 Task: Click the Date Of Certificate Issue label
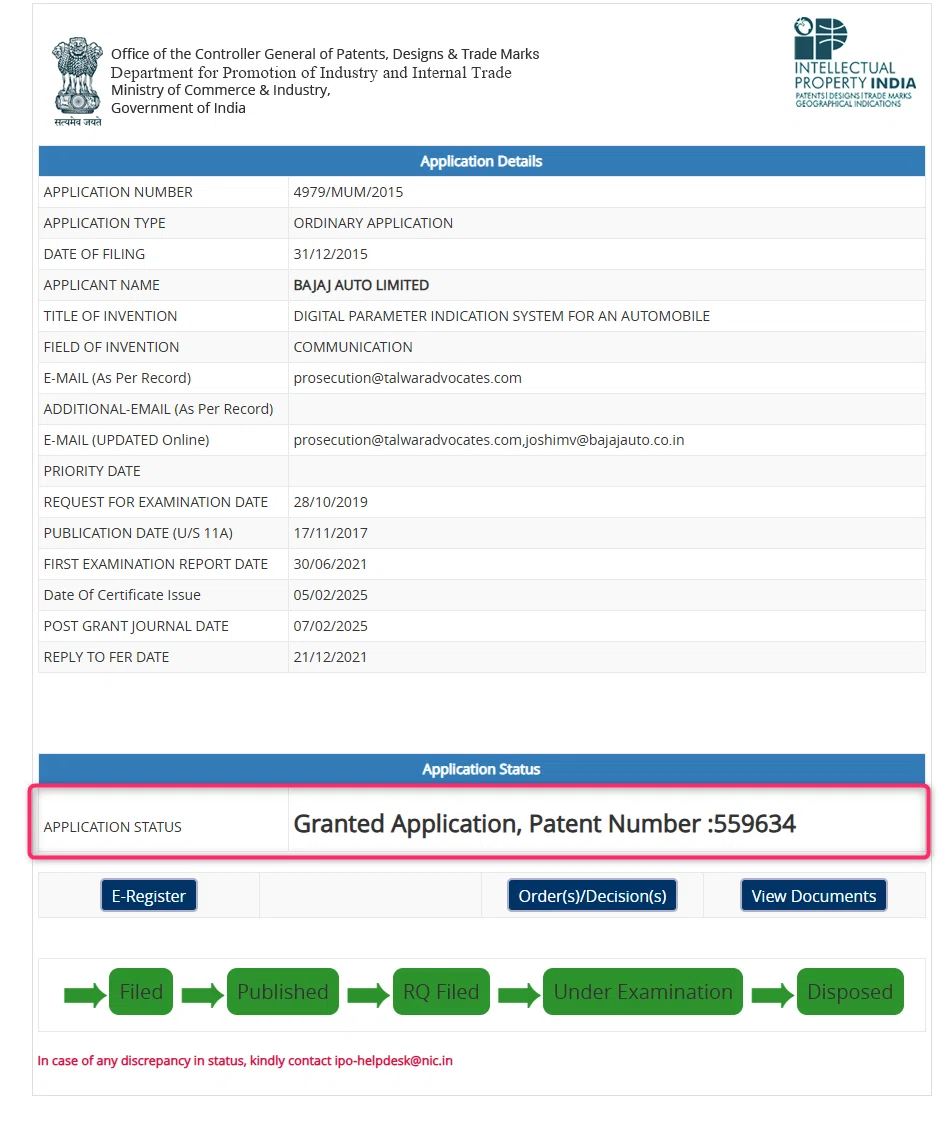122,595
